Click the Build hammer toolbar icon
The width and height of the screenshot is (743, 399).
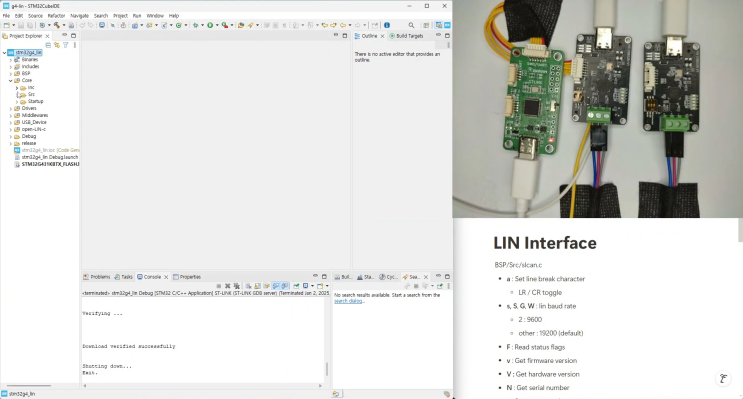coord(57,25)
